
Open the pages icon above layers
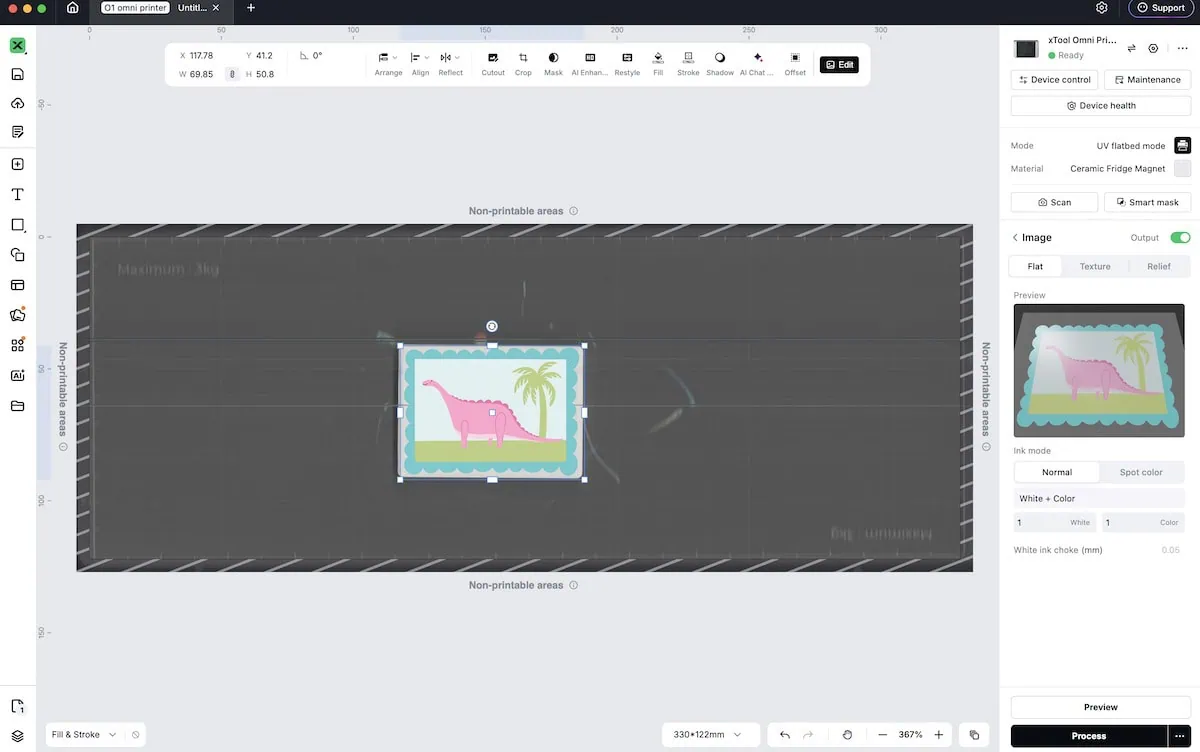click(17, 707)
